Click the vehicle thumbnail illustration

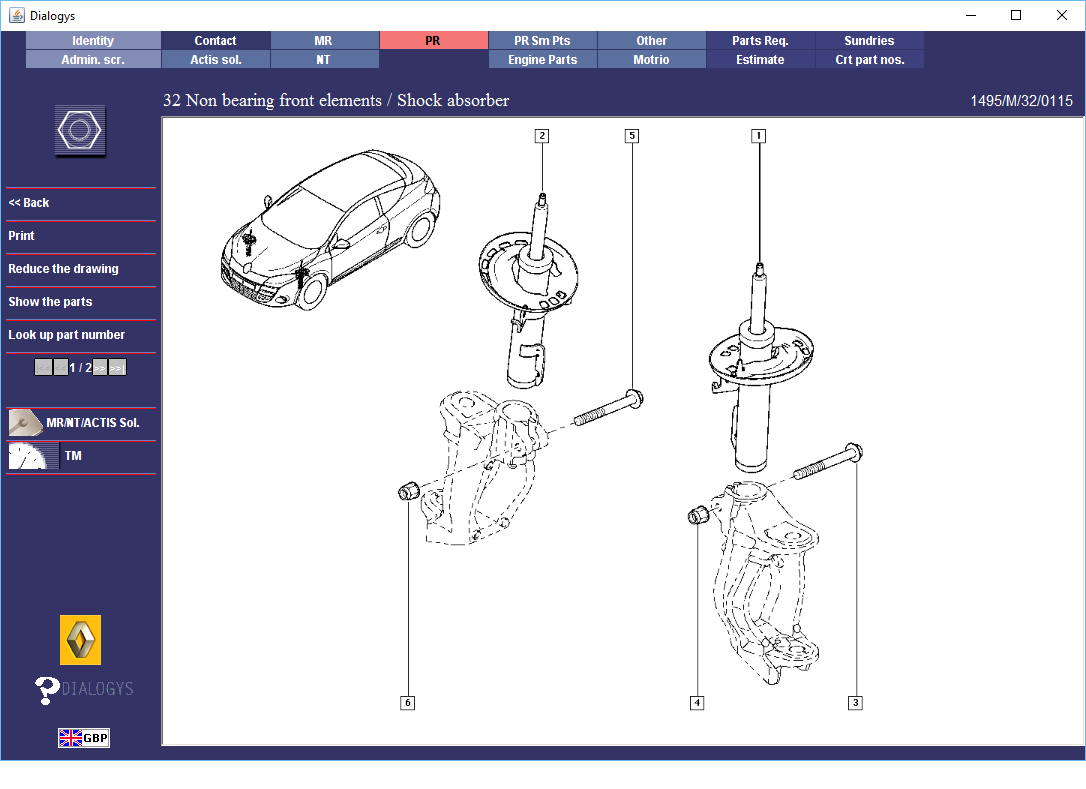point(329,231)
